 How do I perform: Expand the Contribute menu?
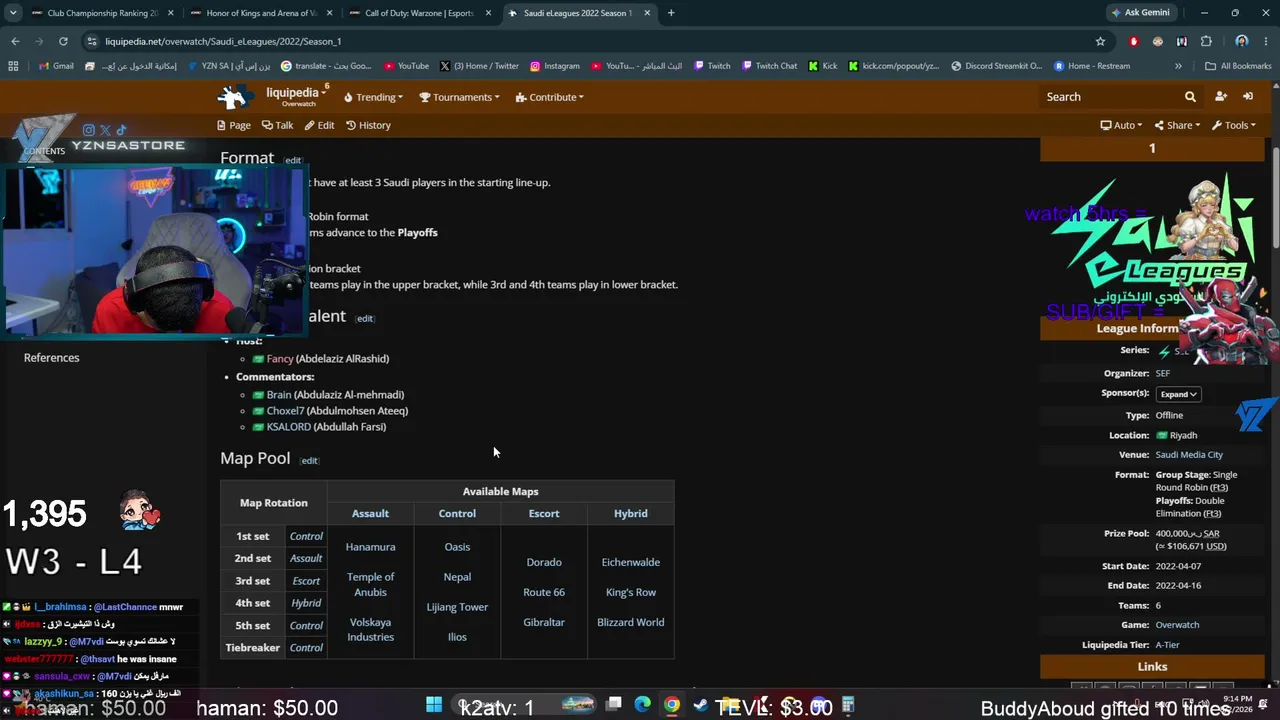coord(550,97)
